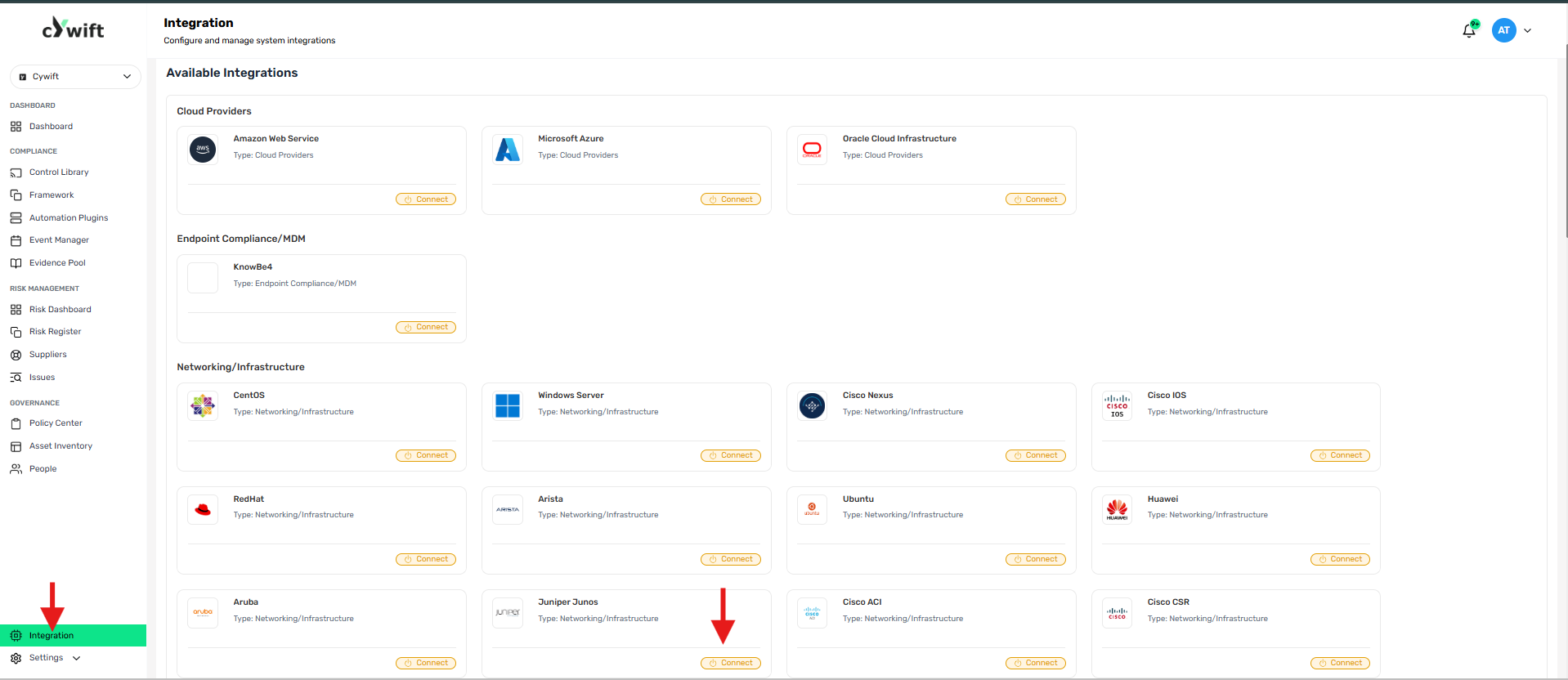Open Risk Register
Viewport: 1568px width, 680px height.
pos(55,332)
